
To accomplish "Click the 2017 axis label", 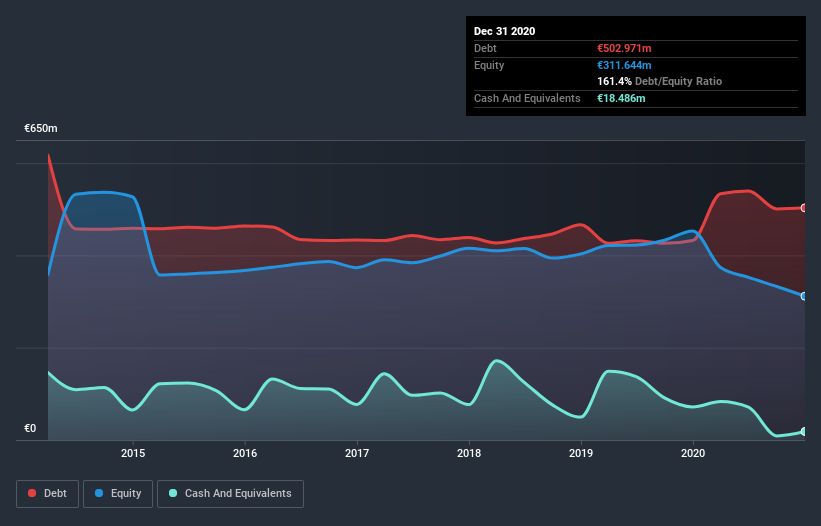I will pos(357,453).
